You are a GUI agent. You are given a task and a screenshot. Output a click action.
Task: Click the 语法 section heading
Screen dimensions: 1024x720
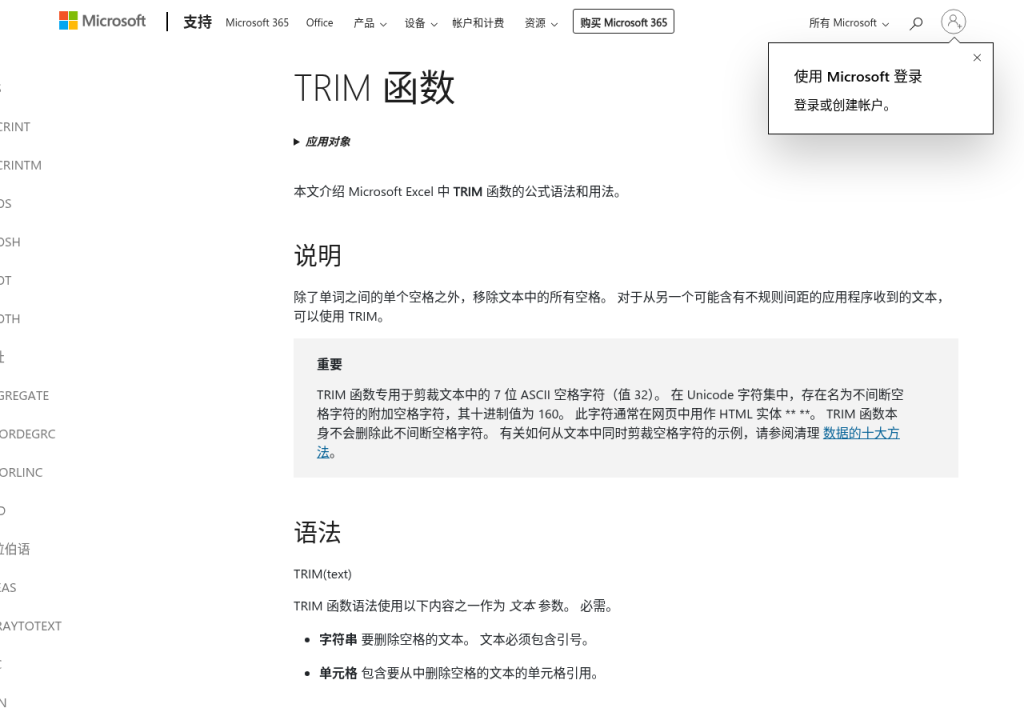point(317,532)
